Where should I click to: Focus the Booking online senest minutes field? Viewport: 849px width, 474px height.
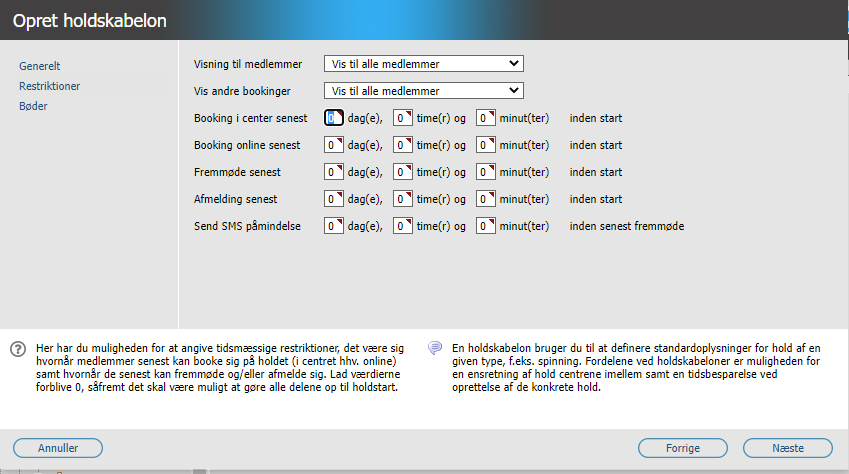(485, 145)
